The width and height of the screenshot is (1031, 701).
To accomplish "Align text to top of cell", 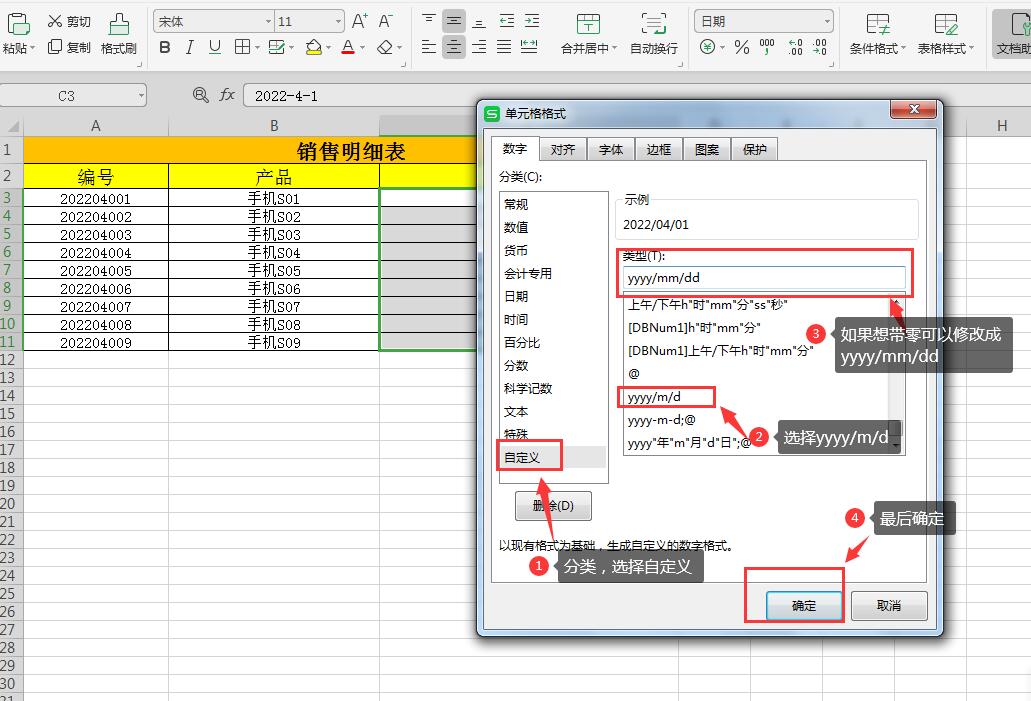I will (429, 22).
